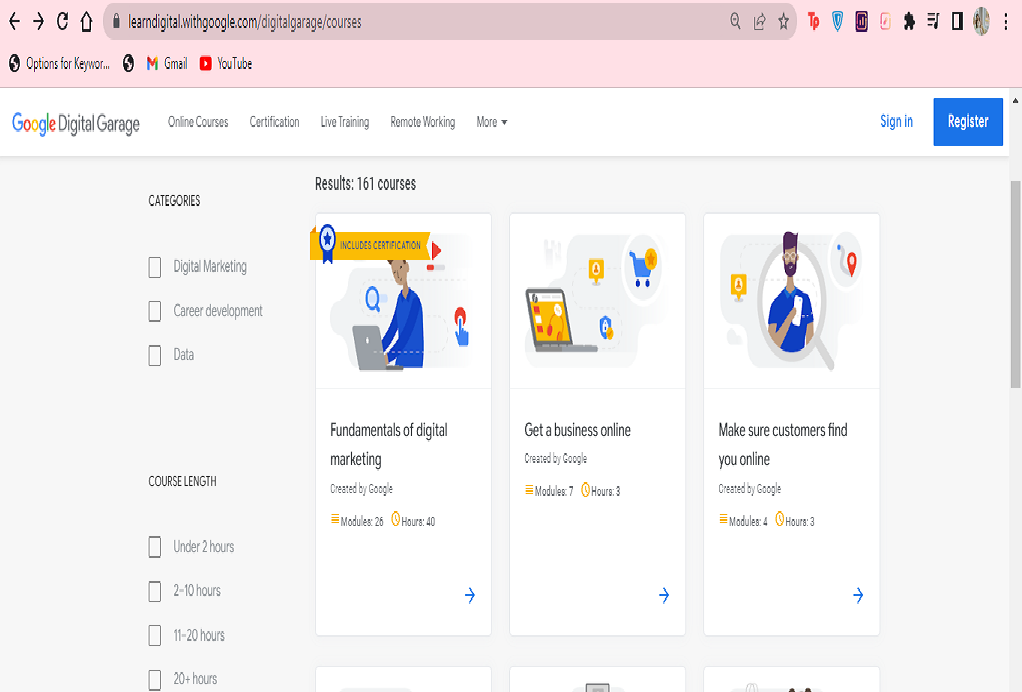Click the CATEGORIES heading
This screenshot has height=692, width=1022.
[x=174, y=201]
